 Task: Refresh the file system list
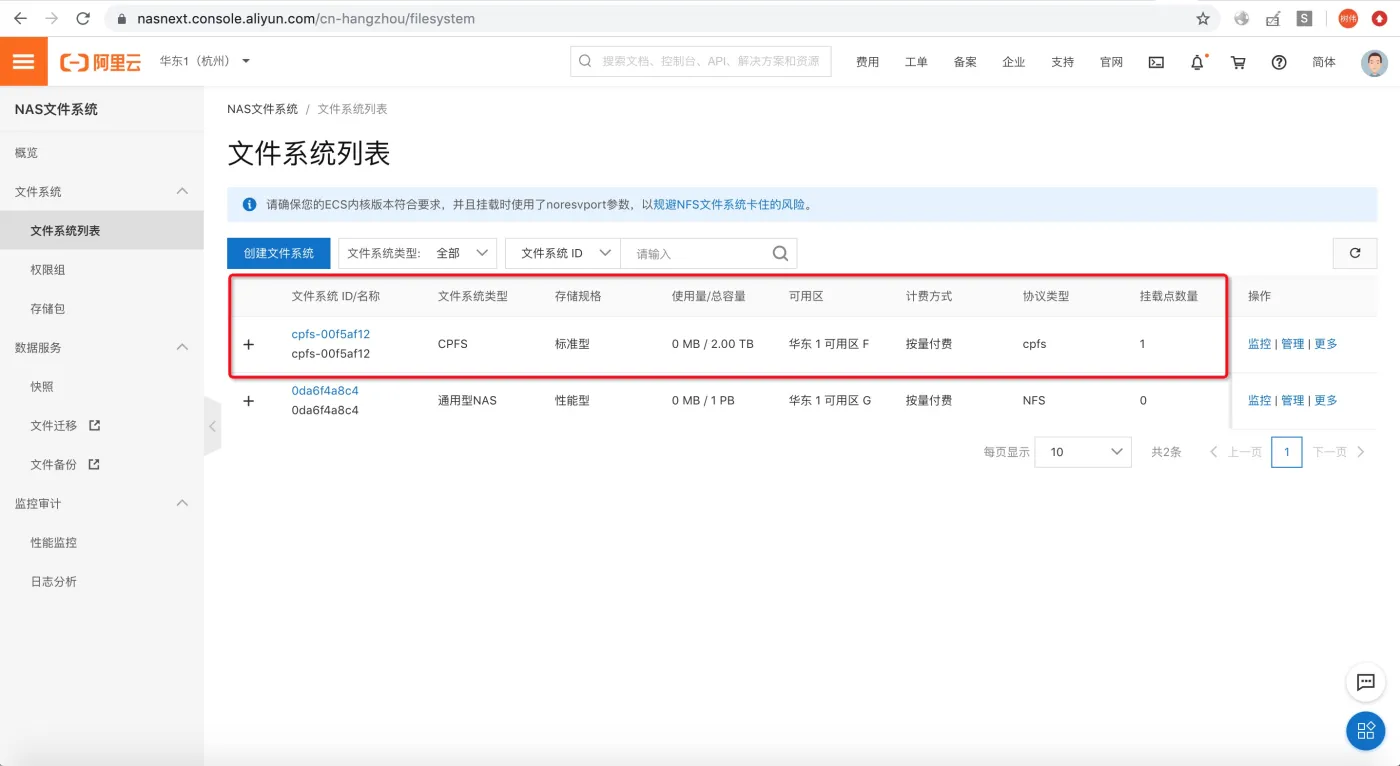coord(1355,253)
